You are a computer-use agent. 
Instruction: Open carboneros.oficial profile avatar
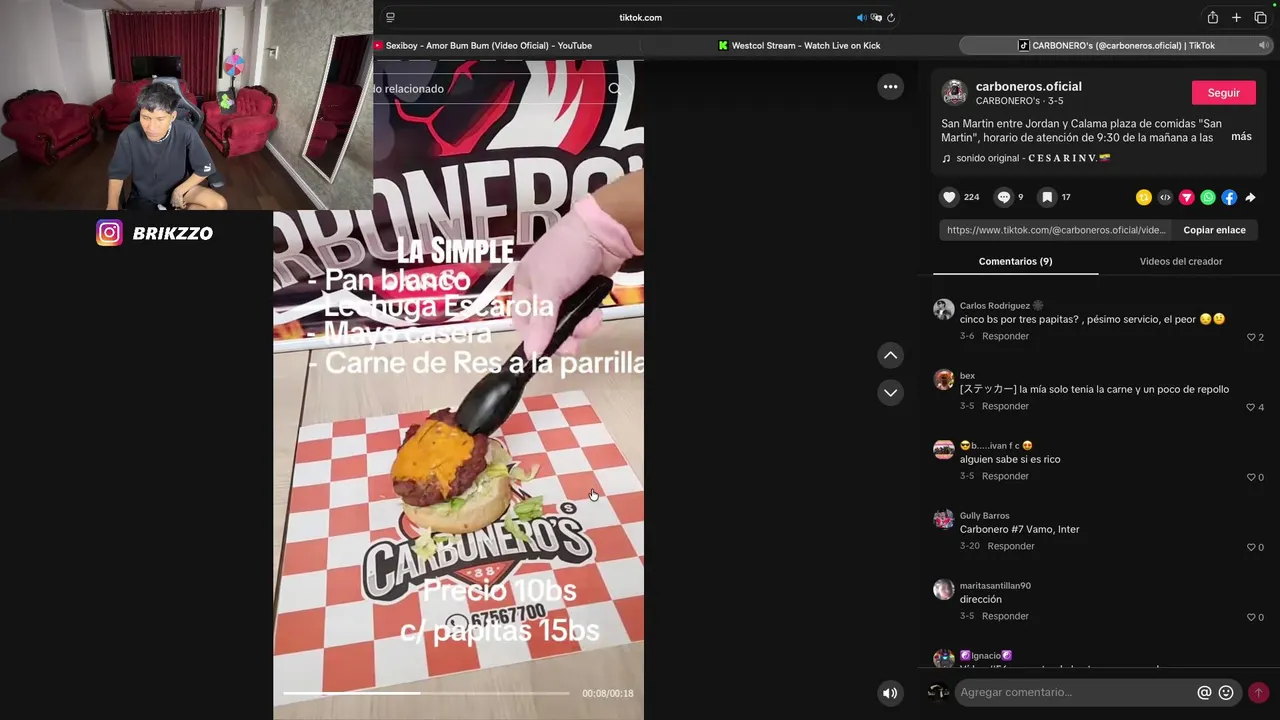click(954, 93)
